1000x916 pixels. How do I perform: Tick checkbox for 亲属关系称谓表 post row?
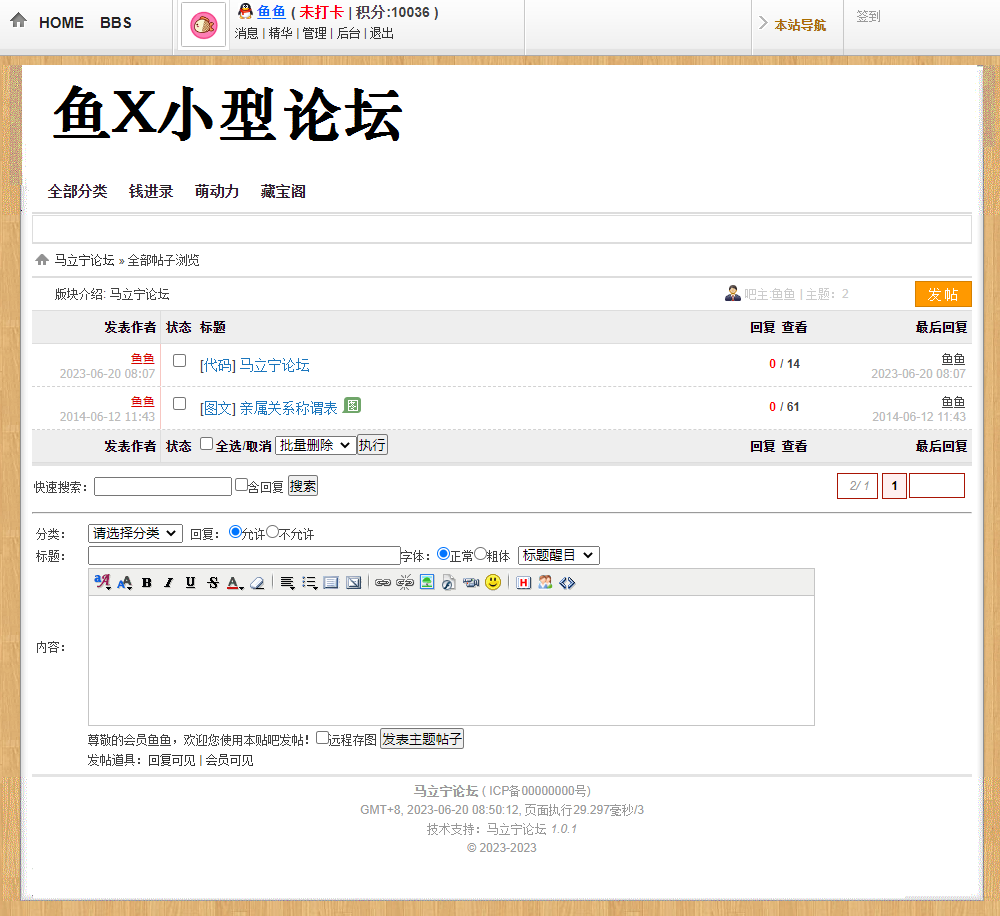click(180, 404)
